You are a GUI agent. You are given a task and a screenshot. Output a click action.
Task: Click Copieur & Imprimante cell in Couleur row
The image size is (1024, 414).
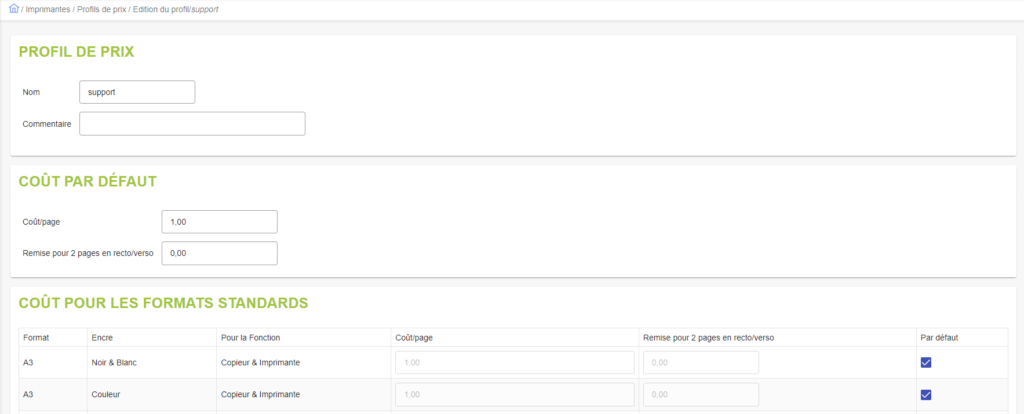(261, 395)
